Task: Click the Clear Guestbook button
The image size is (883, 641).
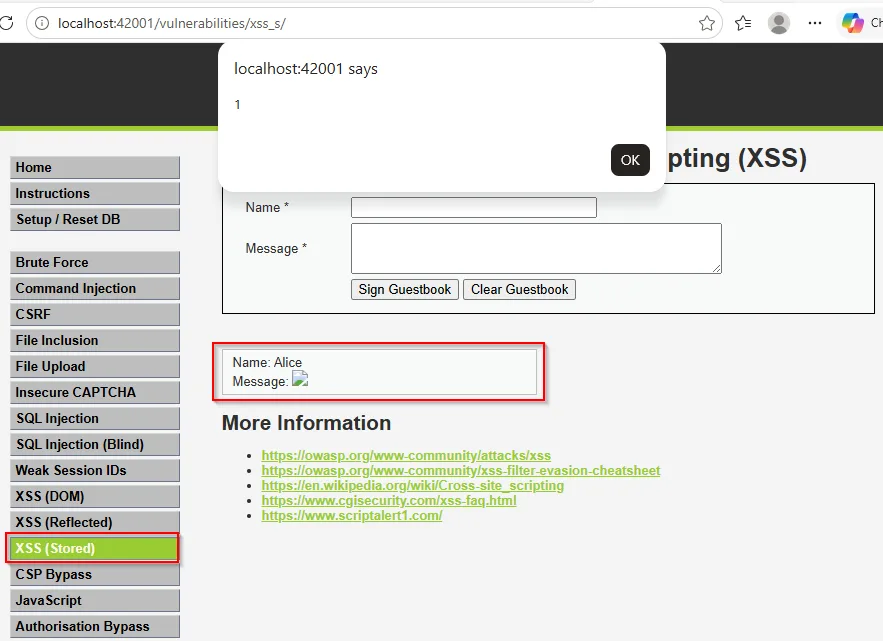Action: pos(519,290)
